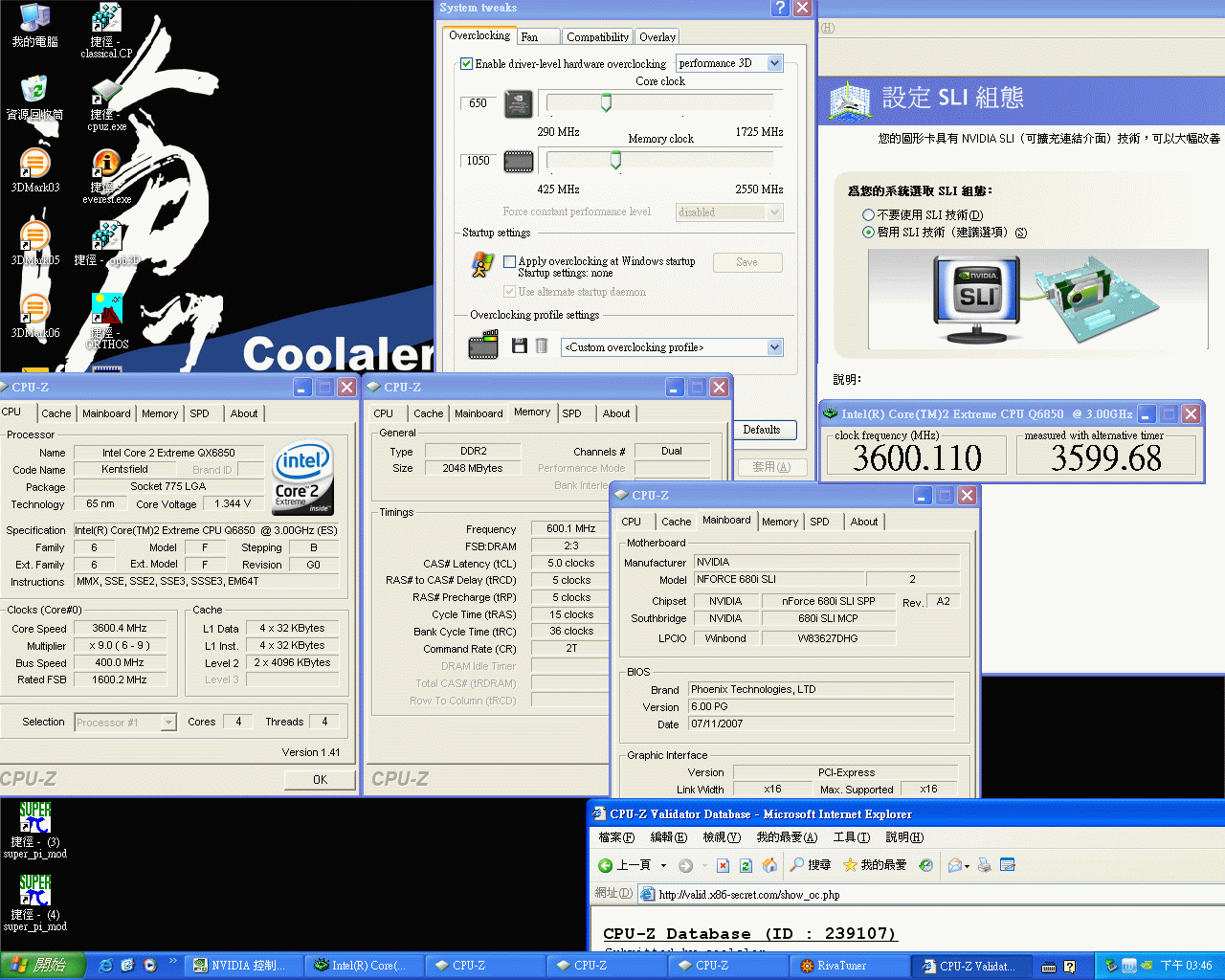The width and height of the screenshot is (1225, 980).
Task: Click the overclocking profile card icon
Action: click(x=483, y=345)
